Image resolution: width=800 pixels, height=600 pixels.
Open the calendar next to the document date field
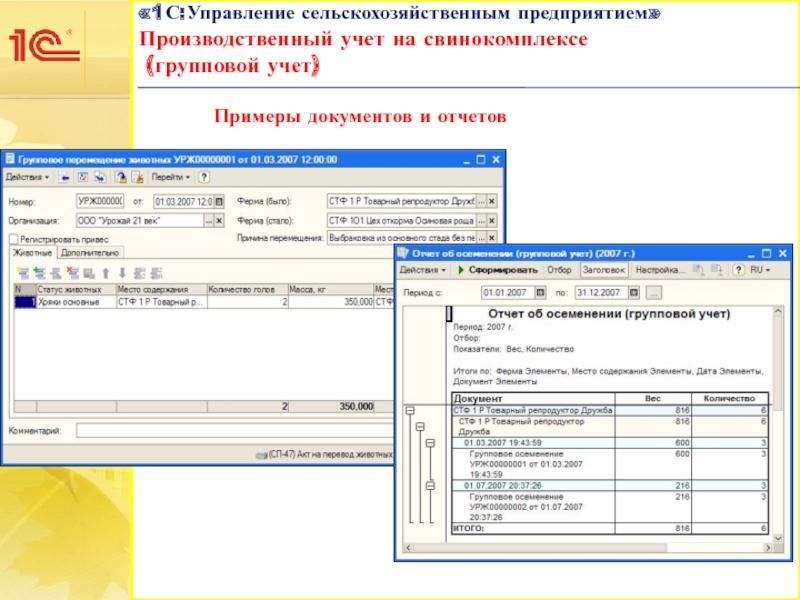tap(219, 202)
